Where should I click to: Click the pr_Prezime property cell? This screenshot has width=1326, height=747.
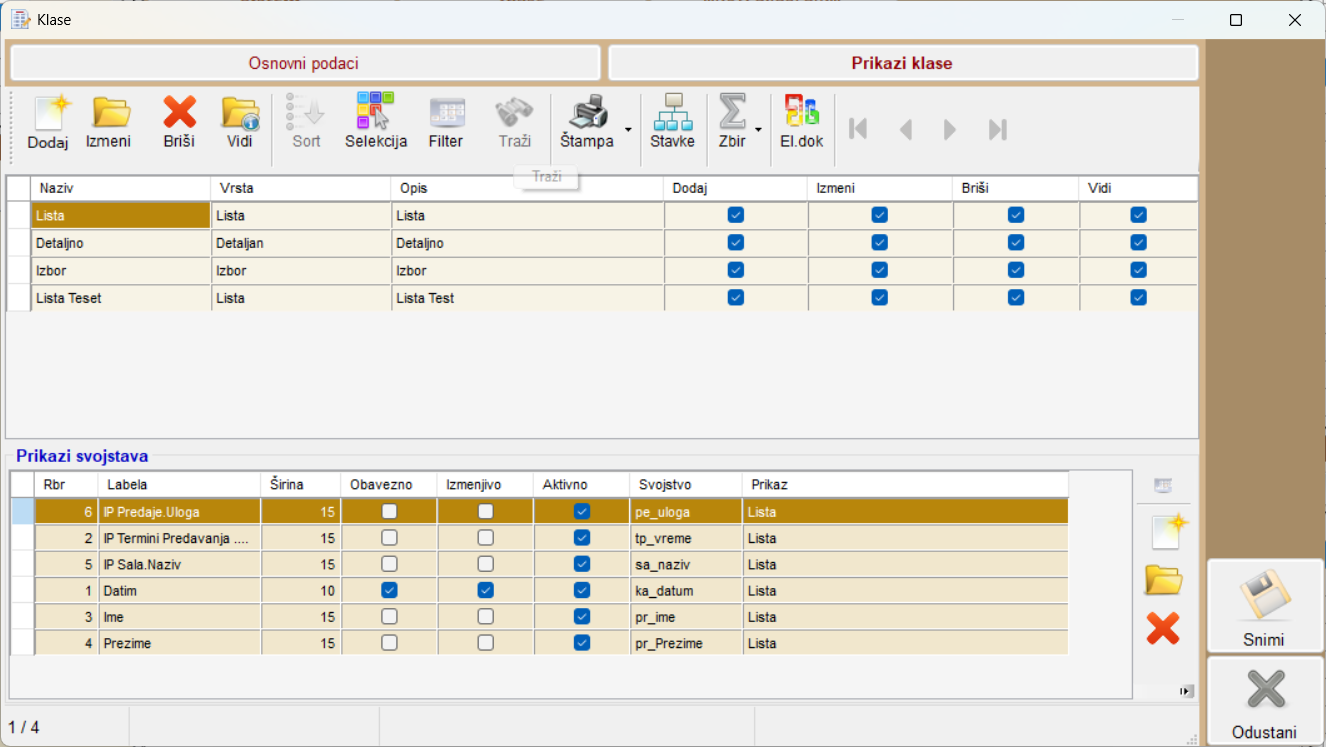coord(686,644)
